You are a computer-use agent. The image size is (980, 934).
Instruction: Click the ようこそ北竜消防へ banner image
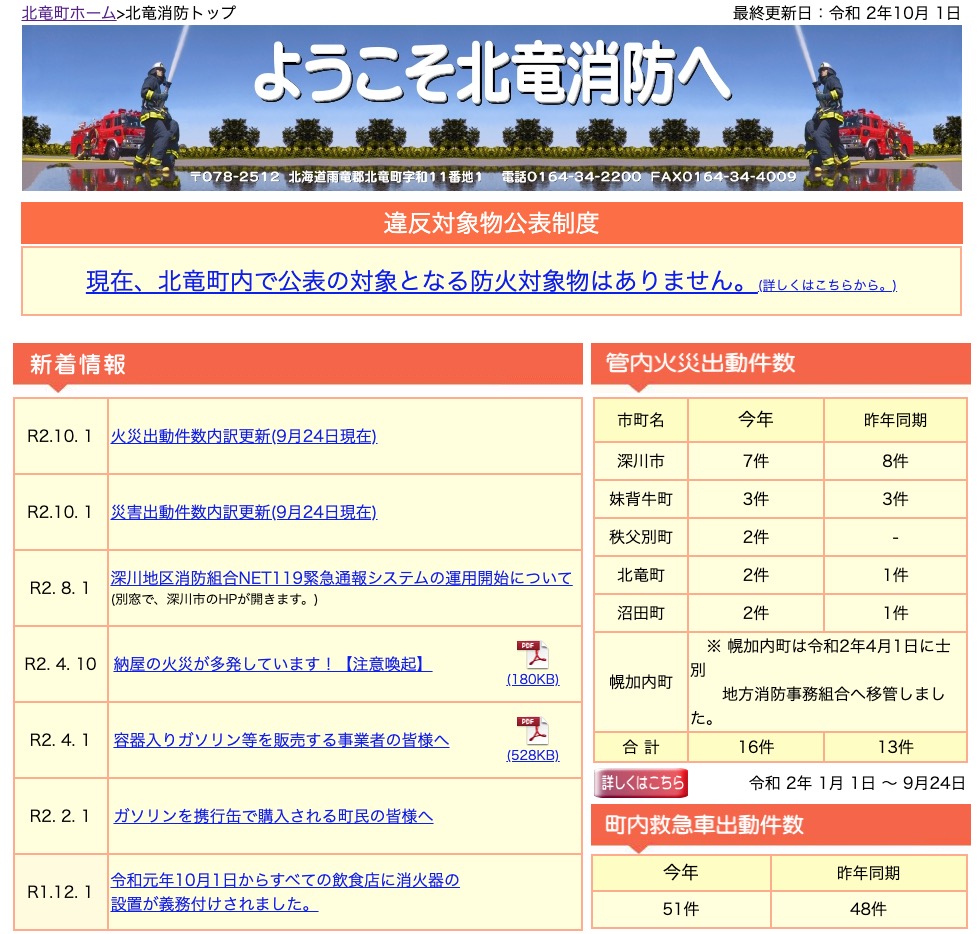click(490, 108)
